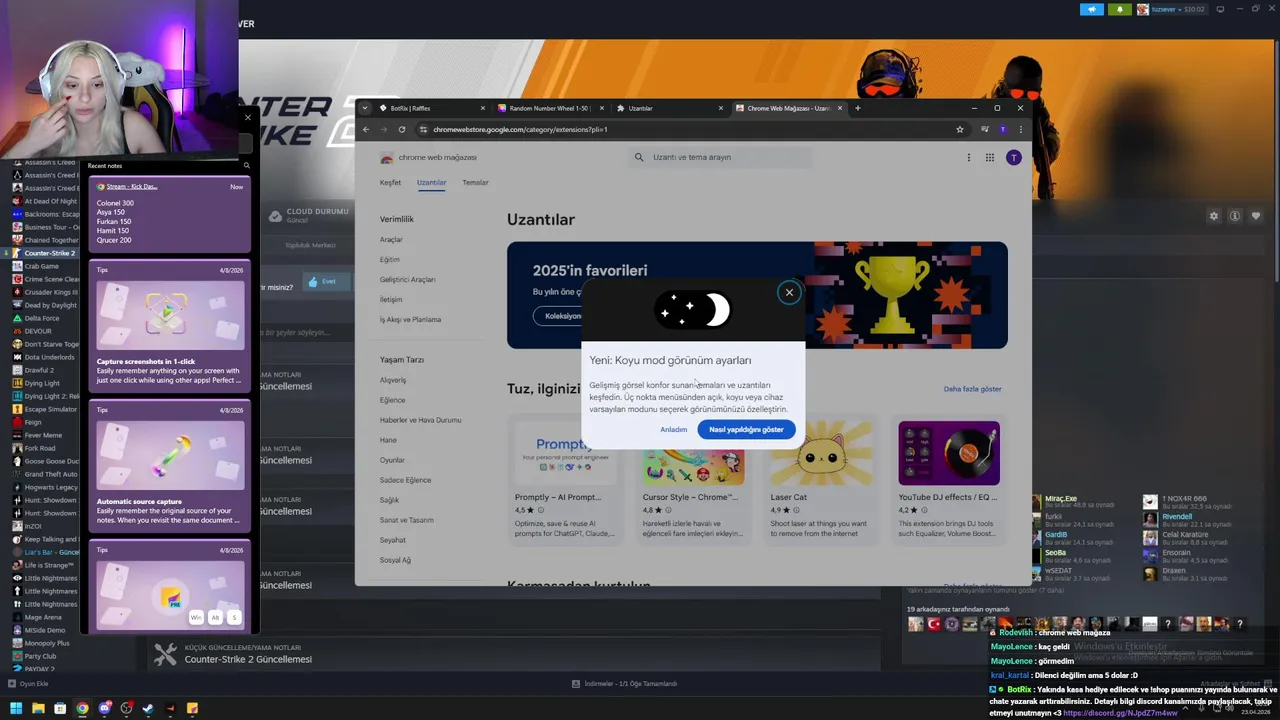Image resolution: width=1280 pixels, height=720 pixels.
Task: Open File Explorer from taskbar
Action: (x=38, y=708)
